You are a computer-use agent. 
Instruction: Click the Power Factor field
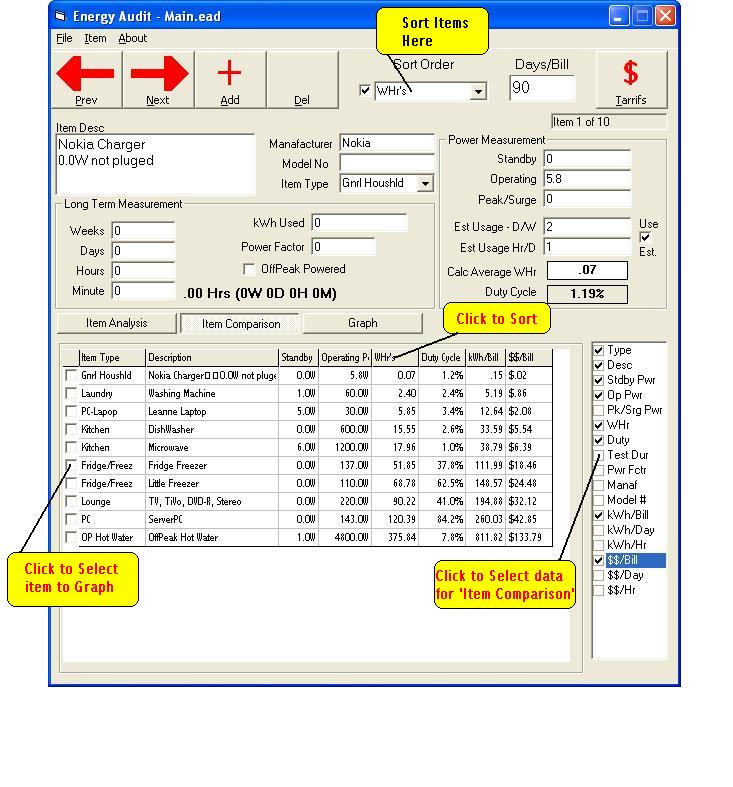point(343,247)
